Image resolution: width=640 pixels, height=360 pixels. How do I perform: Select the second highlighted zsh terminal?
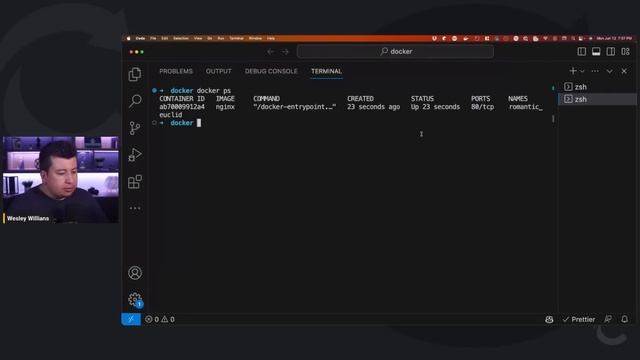point(597,99)
